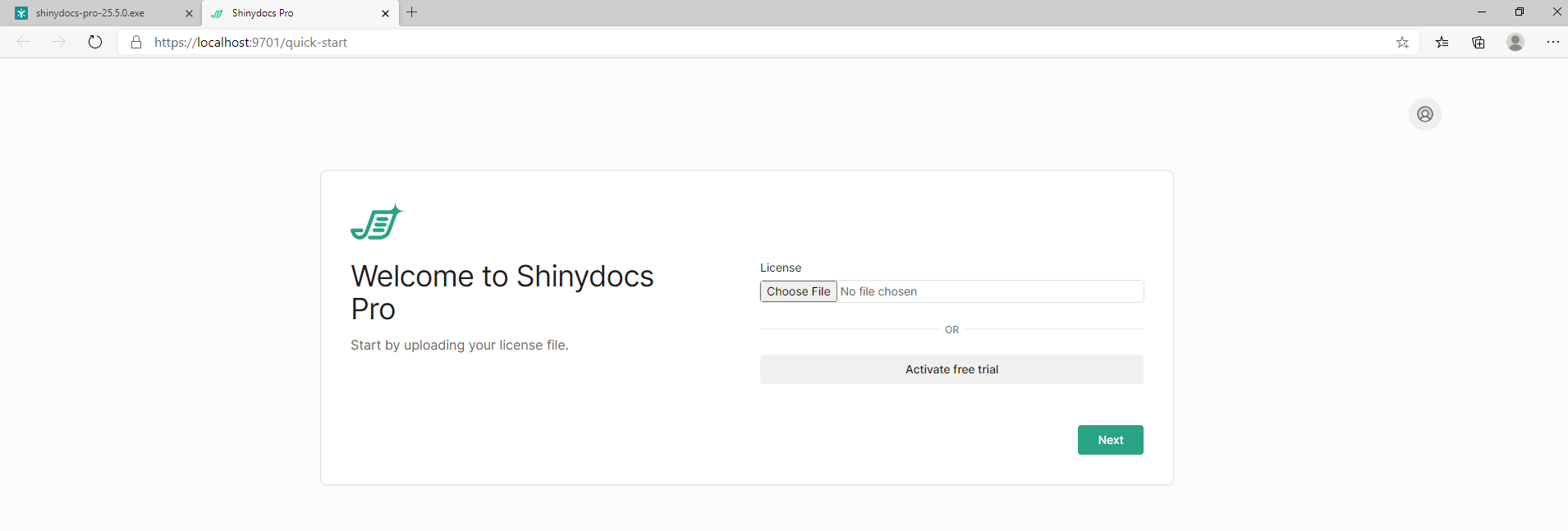The width and height of the screenshot is (1568, 531).
Task: Open the user account icon in page corner
Action: pyautogui.click(x=1424, y=114)
